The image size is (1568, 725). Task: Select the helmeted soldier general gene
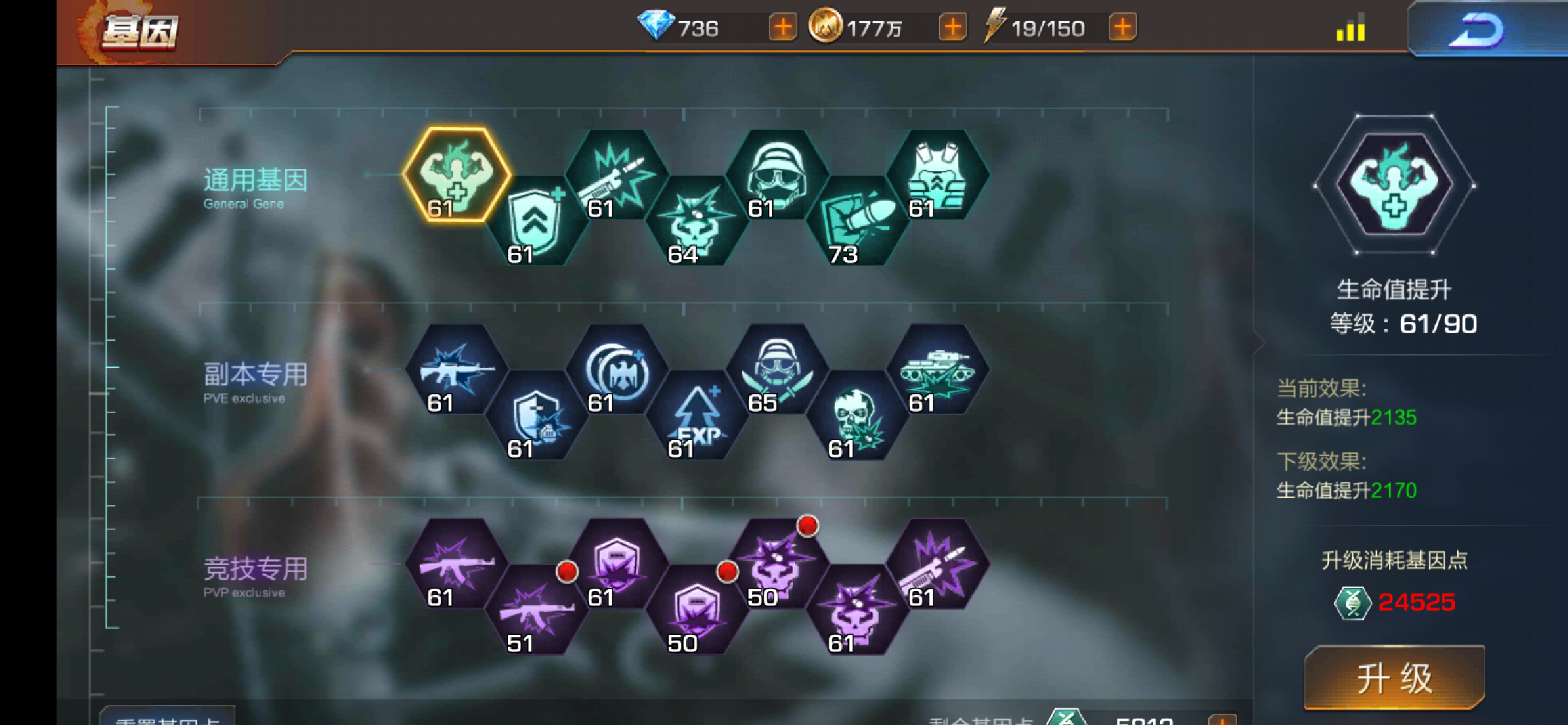click(778, 175)
